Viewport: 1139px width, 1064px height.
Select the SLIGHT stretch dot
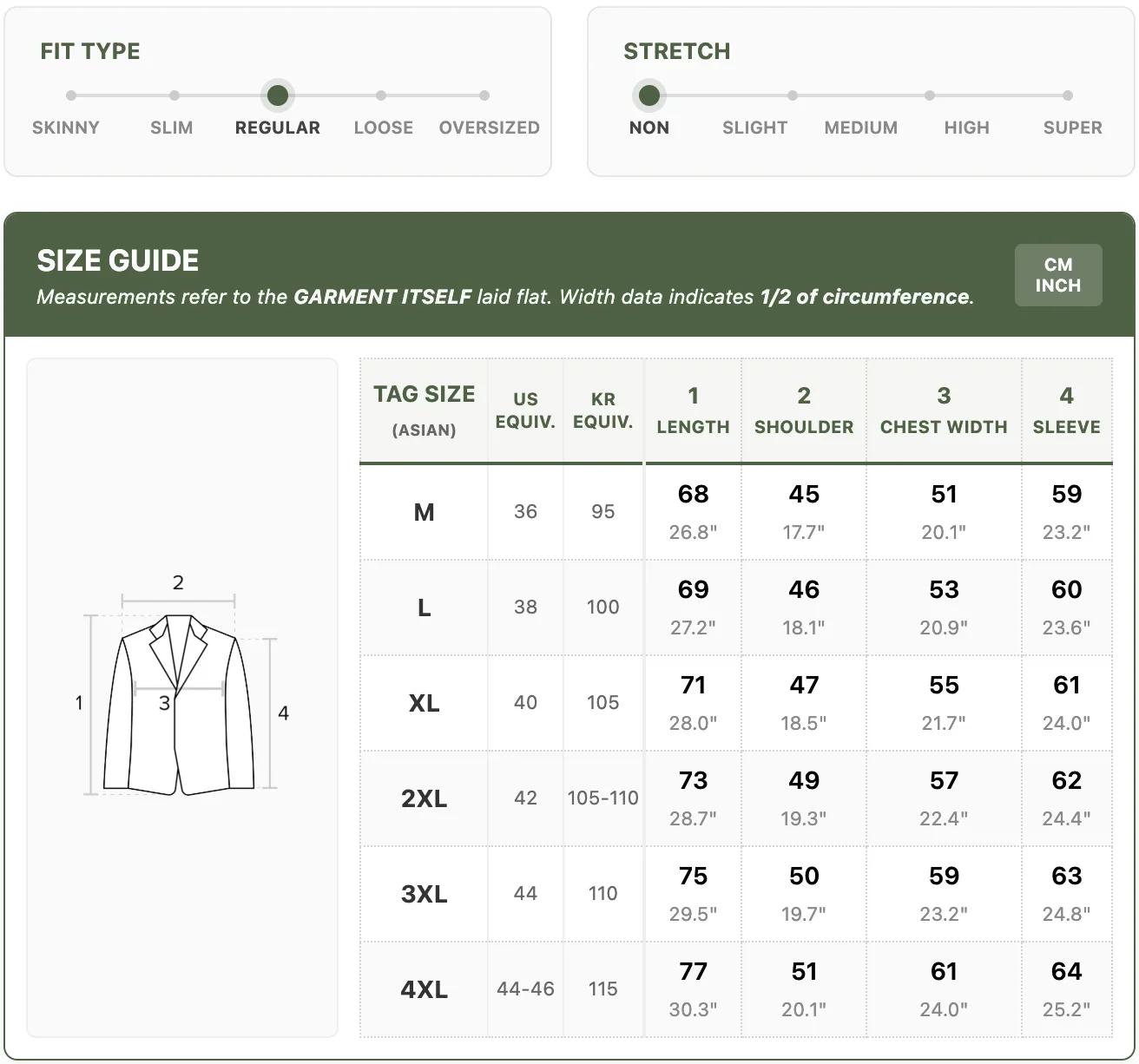click(x=793, y=95)
